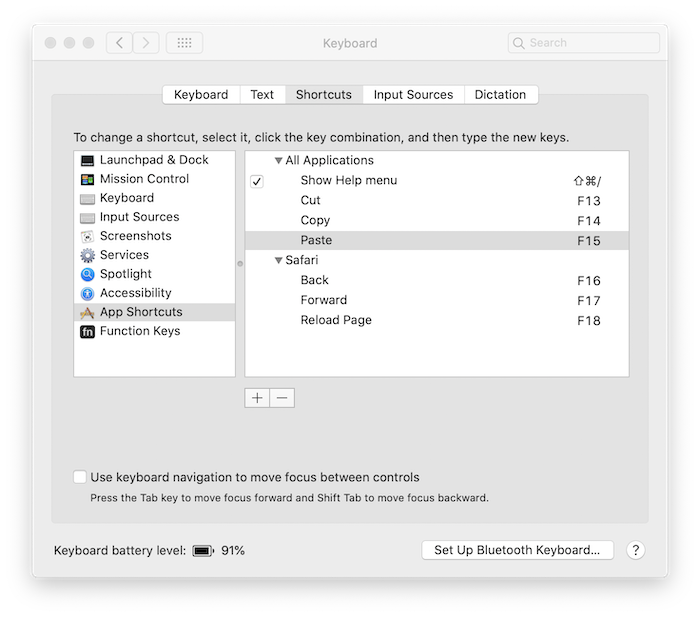
Task: Click the keyboard battery level icon
Action: pyautogui.click(x=203, y=551)
